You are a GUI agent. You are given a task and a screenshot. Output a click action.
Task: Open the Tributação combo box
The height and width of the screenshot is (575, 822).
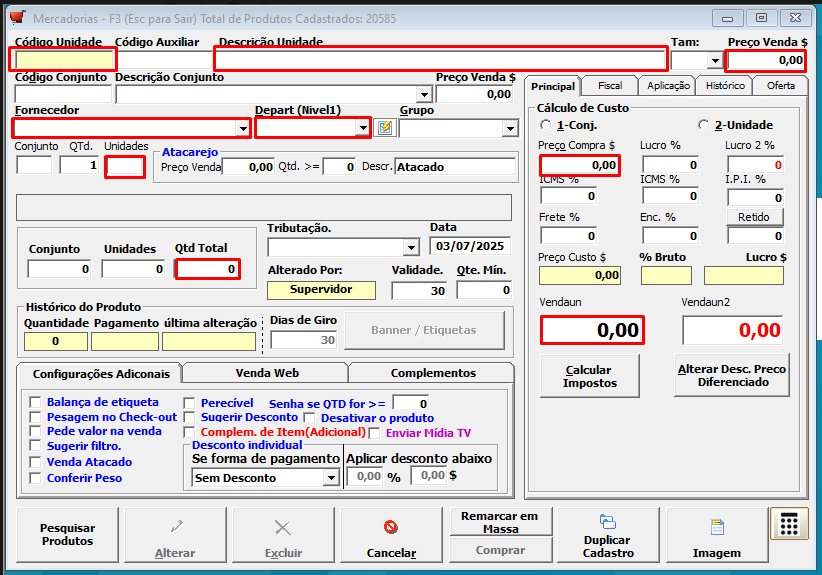410,247
